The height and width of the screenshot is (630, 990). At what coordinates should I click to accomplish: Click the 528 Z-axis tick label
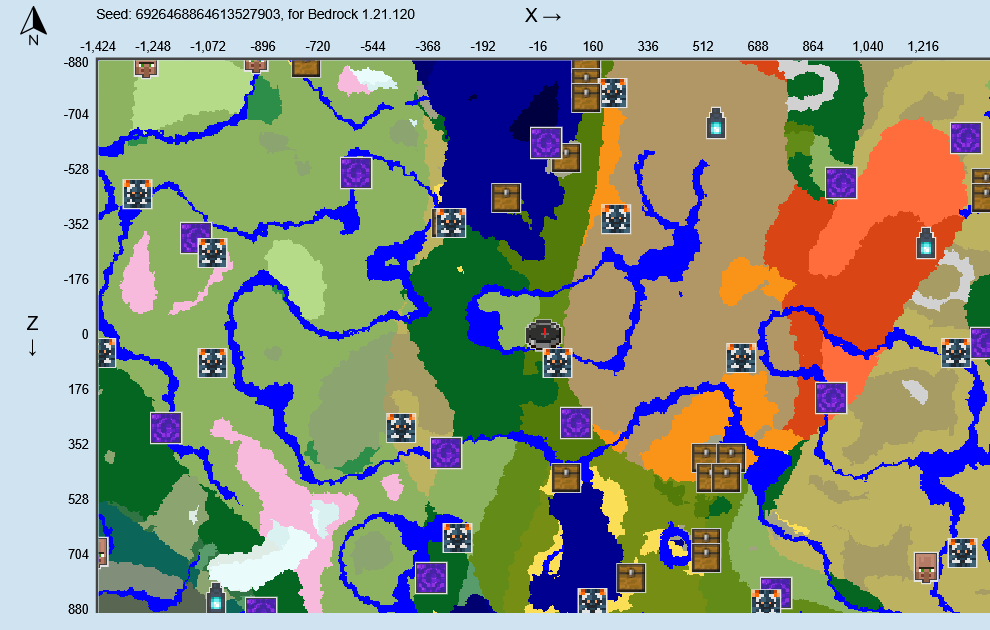click(x=78, y=499)
